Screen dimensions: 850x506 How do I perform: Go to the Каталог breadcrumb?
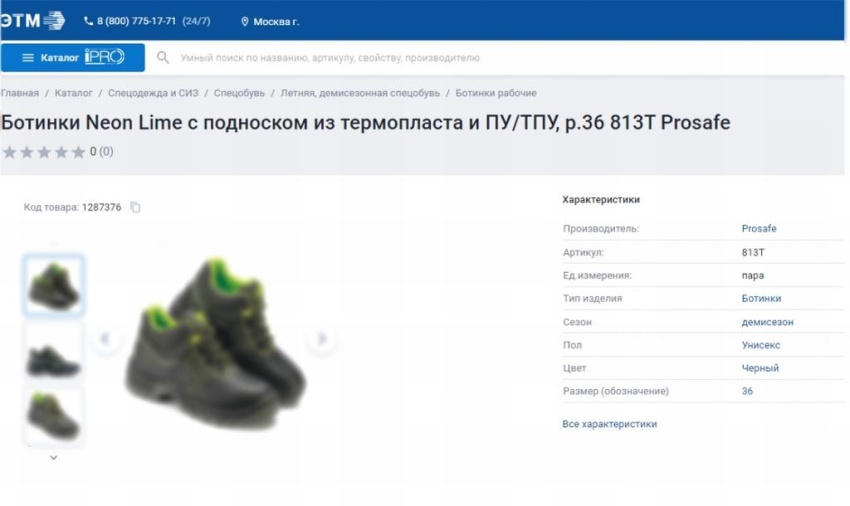(x=73, y=93)
